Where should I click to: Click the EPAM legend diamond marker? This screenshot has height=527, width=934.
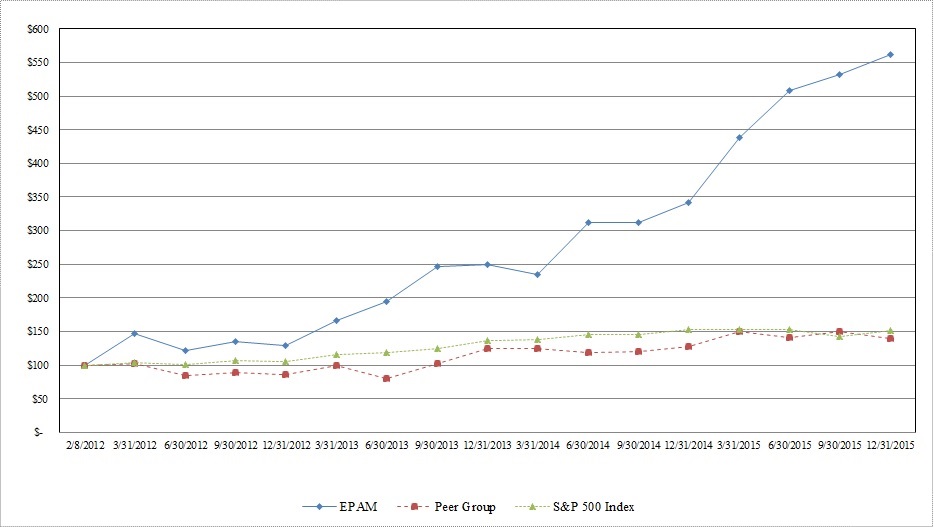click(x=319, y=507)
